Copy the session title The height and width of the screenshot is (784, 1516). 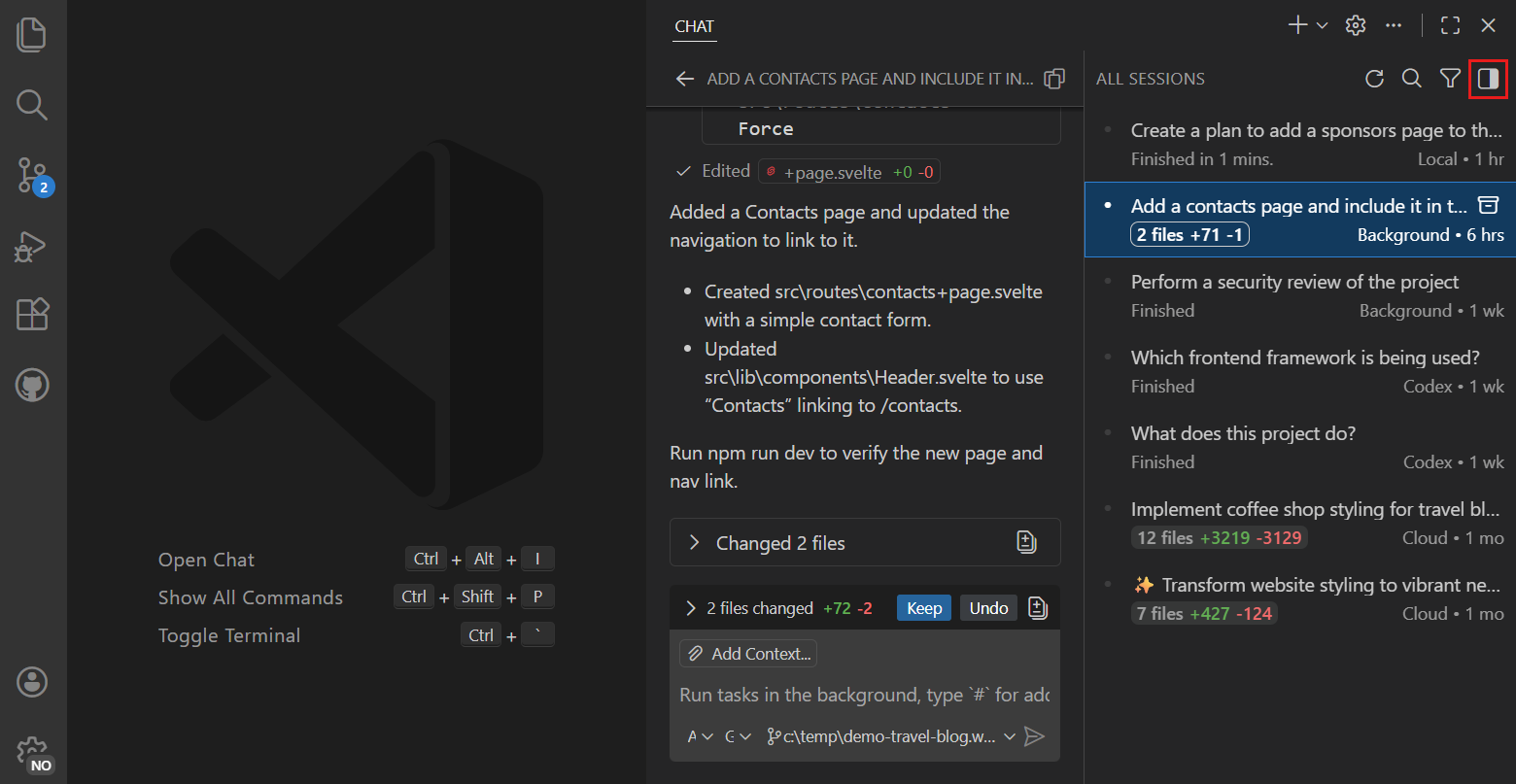[1054, 79]
